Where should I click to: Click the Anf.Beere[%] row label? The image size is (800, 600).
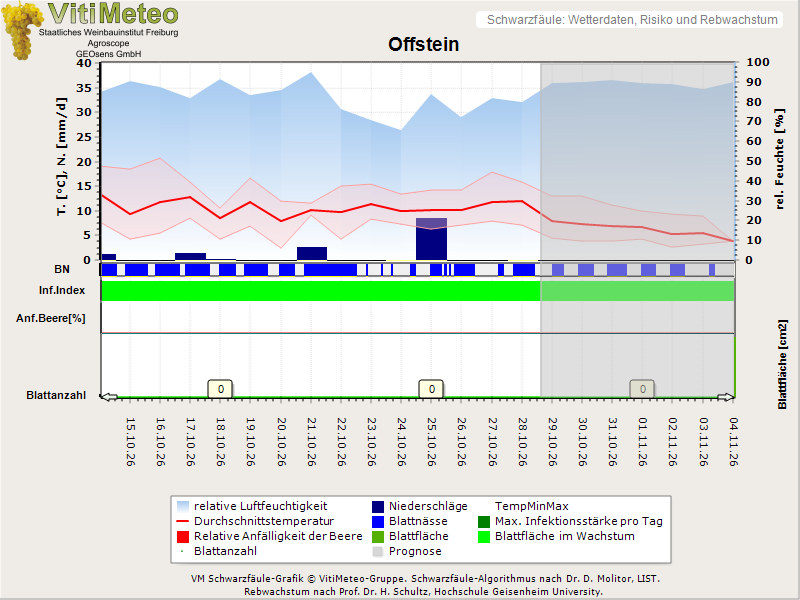[x=51, y=318]
